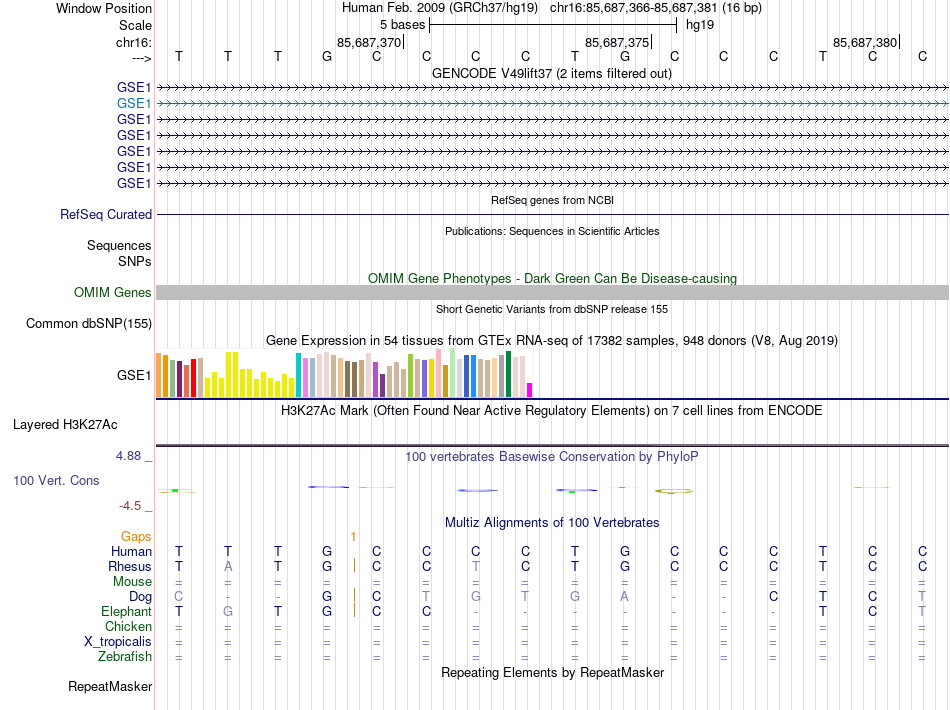This screenshot has width=950, height=710.
Task: Click the dark green GTEx expression bar
Action: [x=508, y=374]
